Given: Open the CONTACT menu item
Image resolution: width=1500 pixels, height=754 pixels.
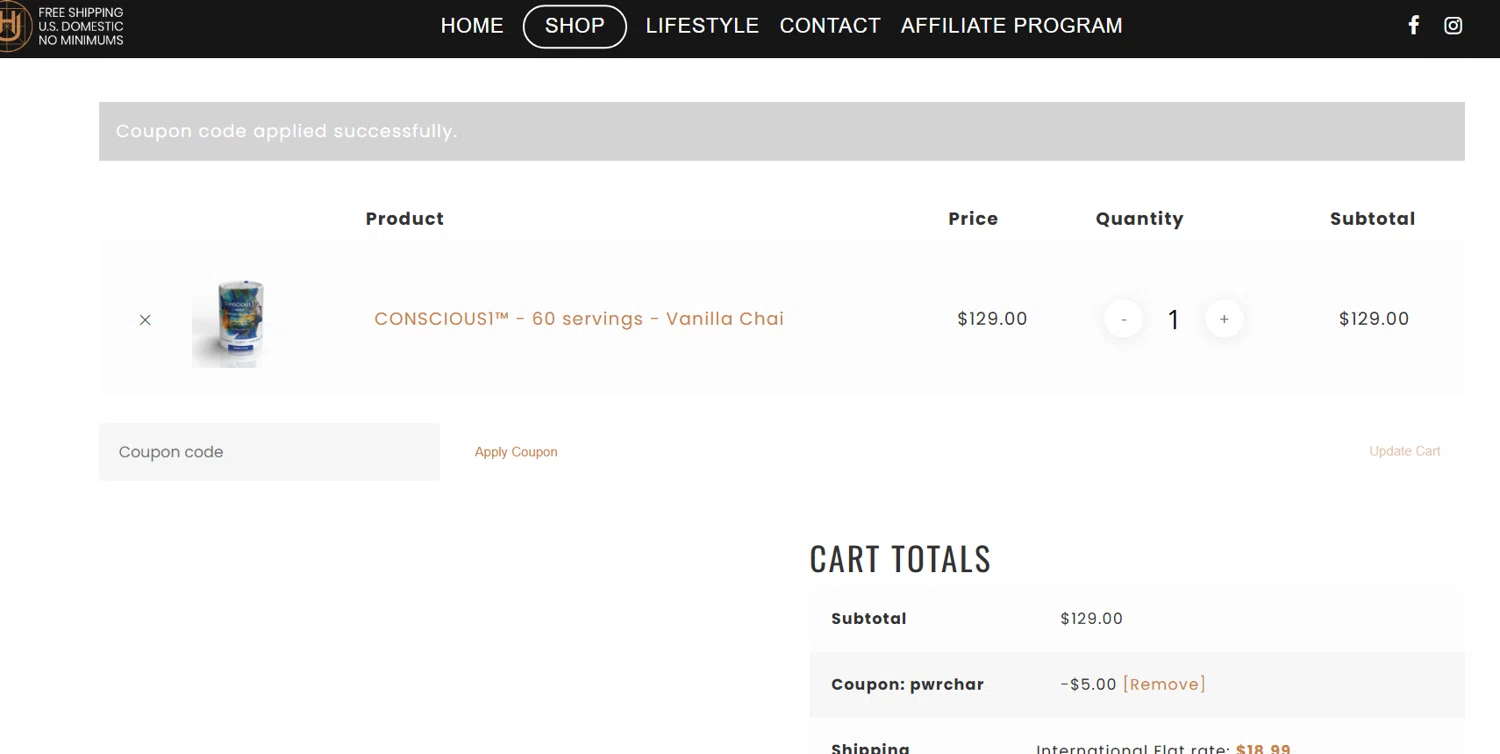Looking at the screenshot, I should [x=830, y=26].
